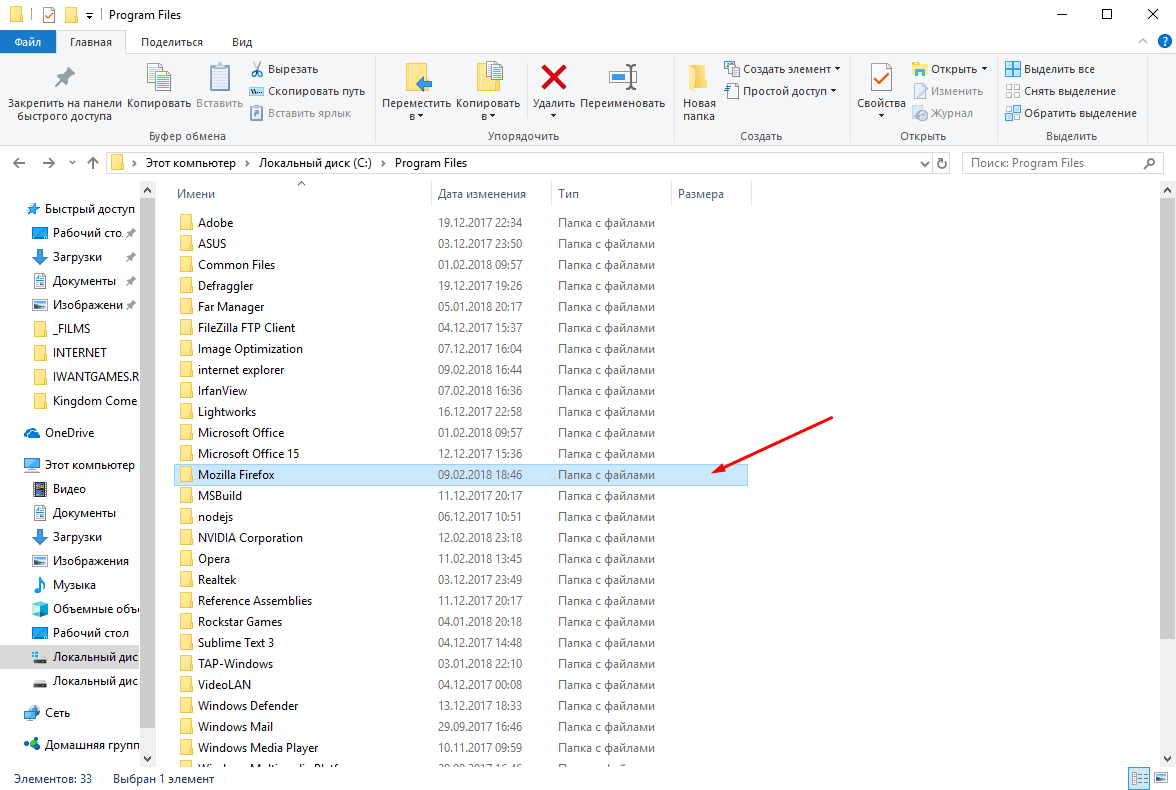Open recent locations dropdown arrow
This screenshot has height=790, width=1176.
[72, 163]
